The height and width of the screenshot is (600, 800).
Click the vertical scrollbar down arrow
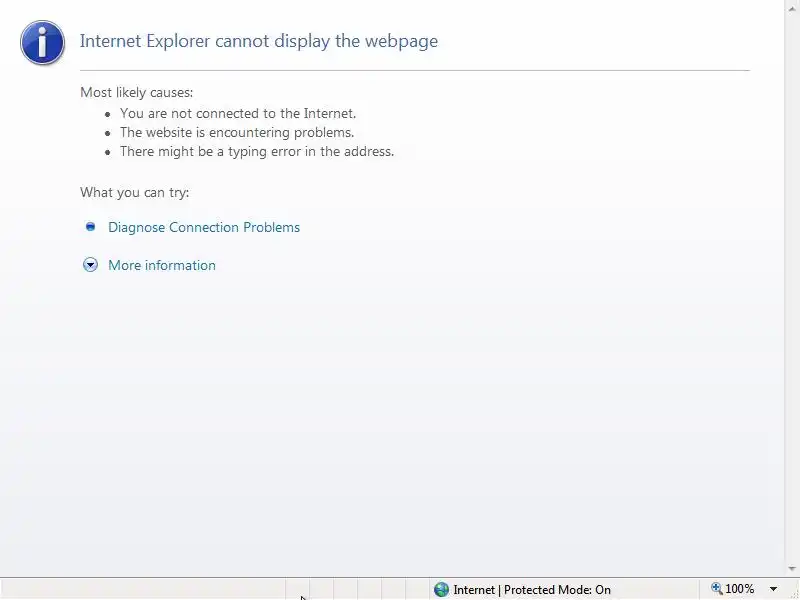pyautogui.click(x=792, y=568)
